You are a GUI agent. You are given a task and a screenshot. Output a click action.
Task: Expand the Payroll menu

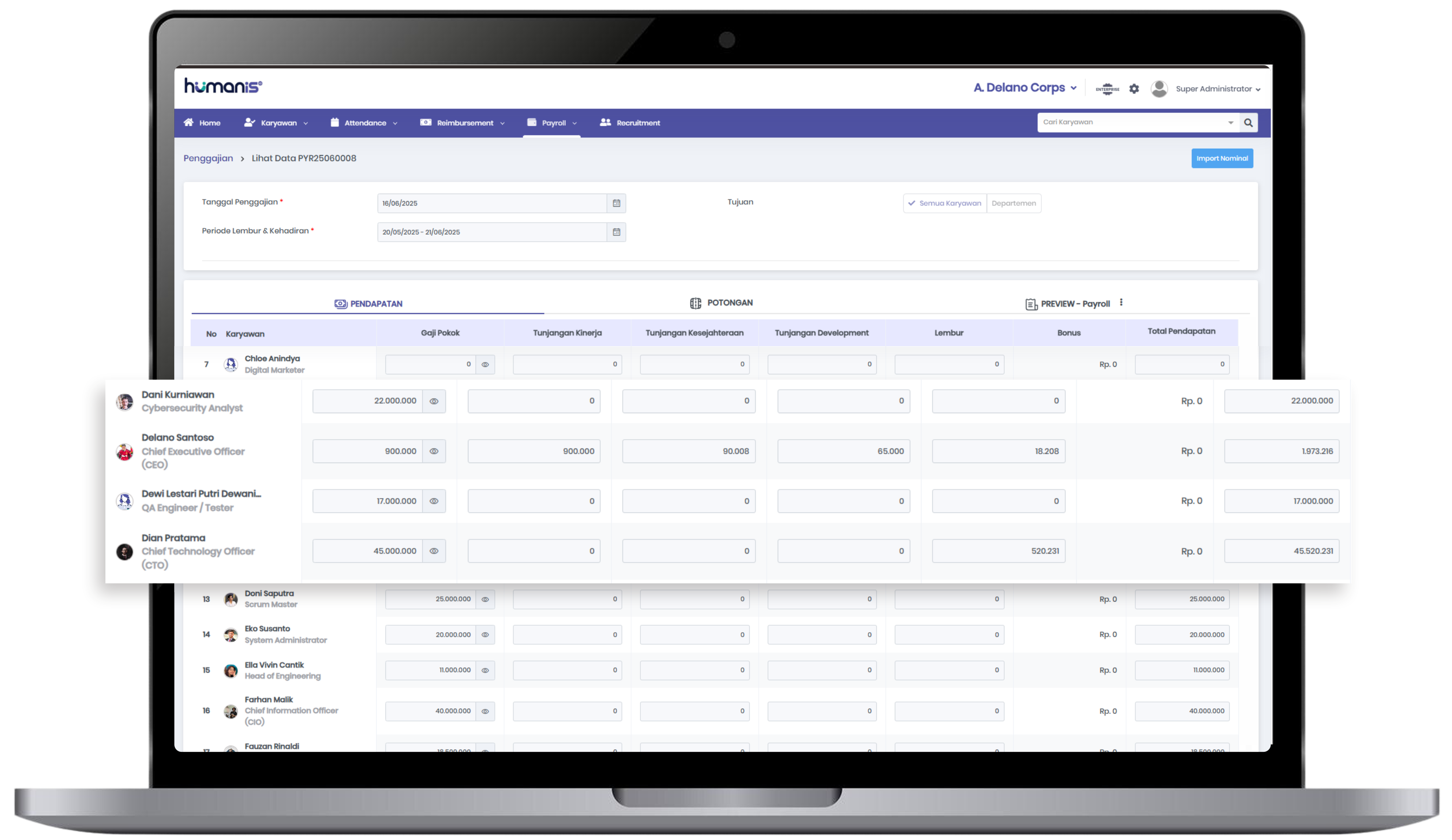pyautogui.click(x=552, y=123)
